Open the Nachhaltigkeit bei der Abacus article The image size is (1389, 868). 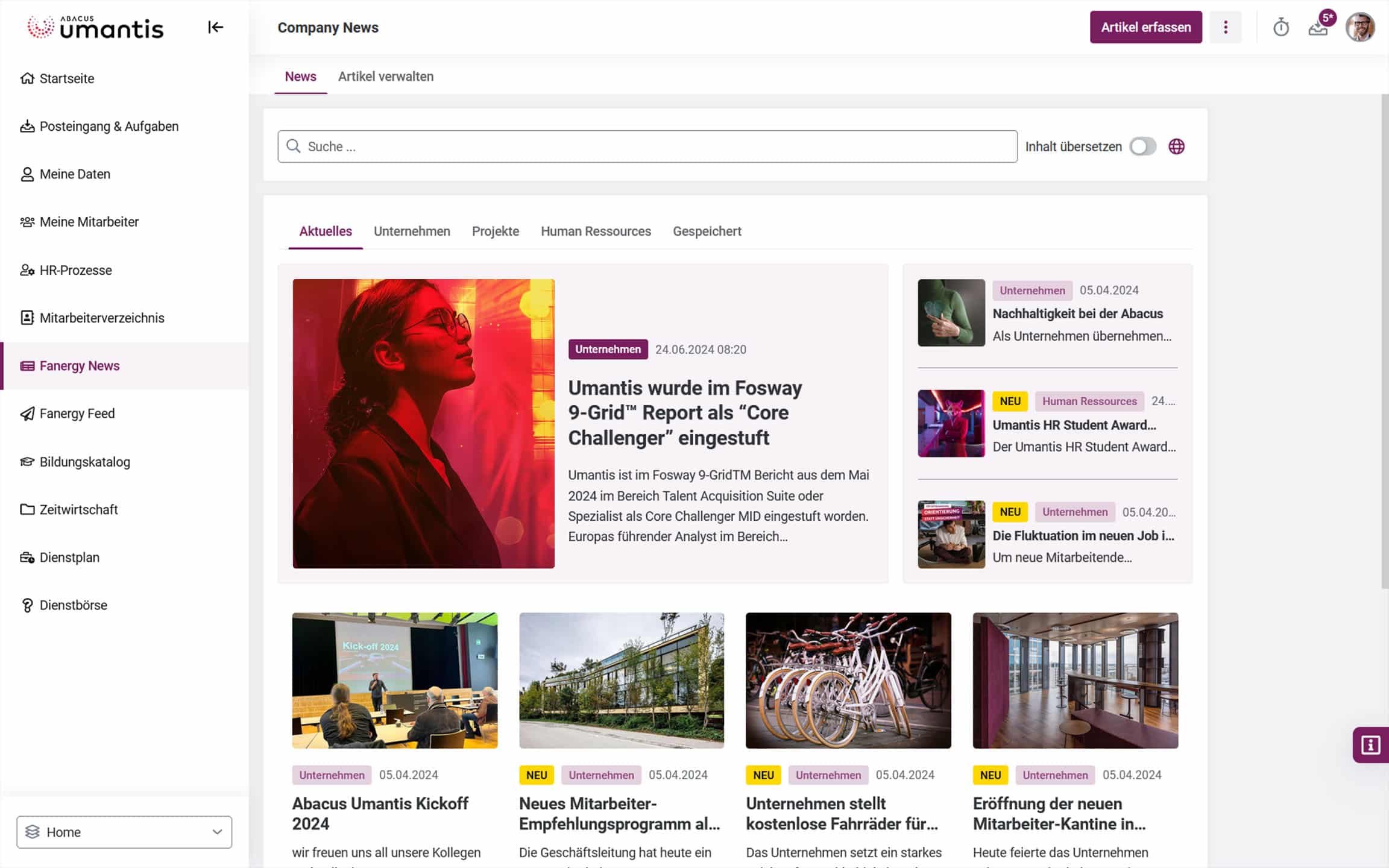click(x=1077, y=313)
